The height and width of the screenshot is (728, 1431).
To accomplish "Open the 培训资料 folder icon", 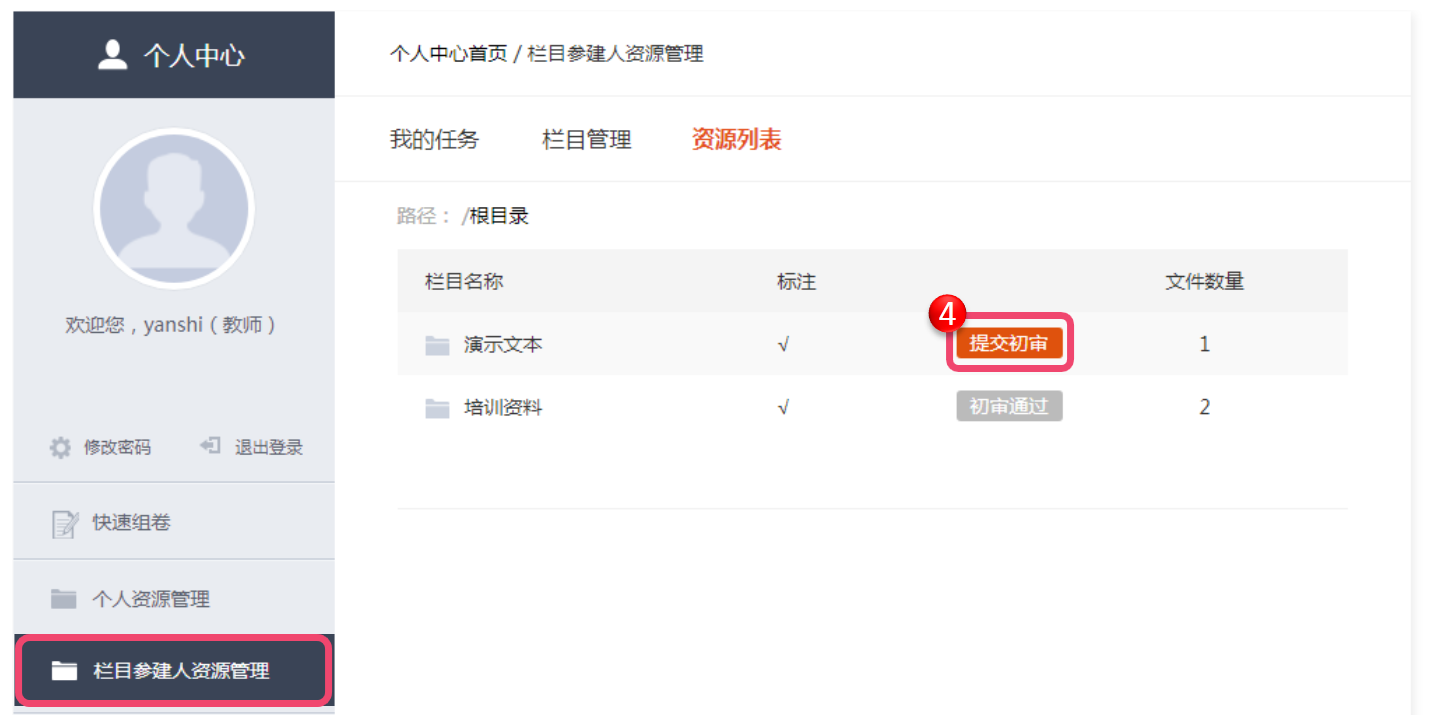I will [437, 408].
